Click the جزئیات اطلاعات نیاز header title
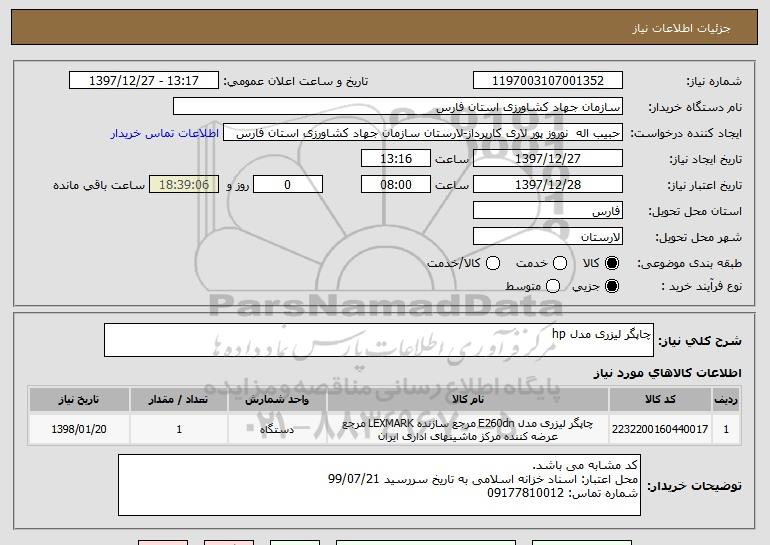 [x=681, y=28]
